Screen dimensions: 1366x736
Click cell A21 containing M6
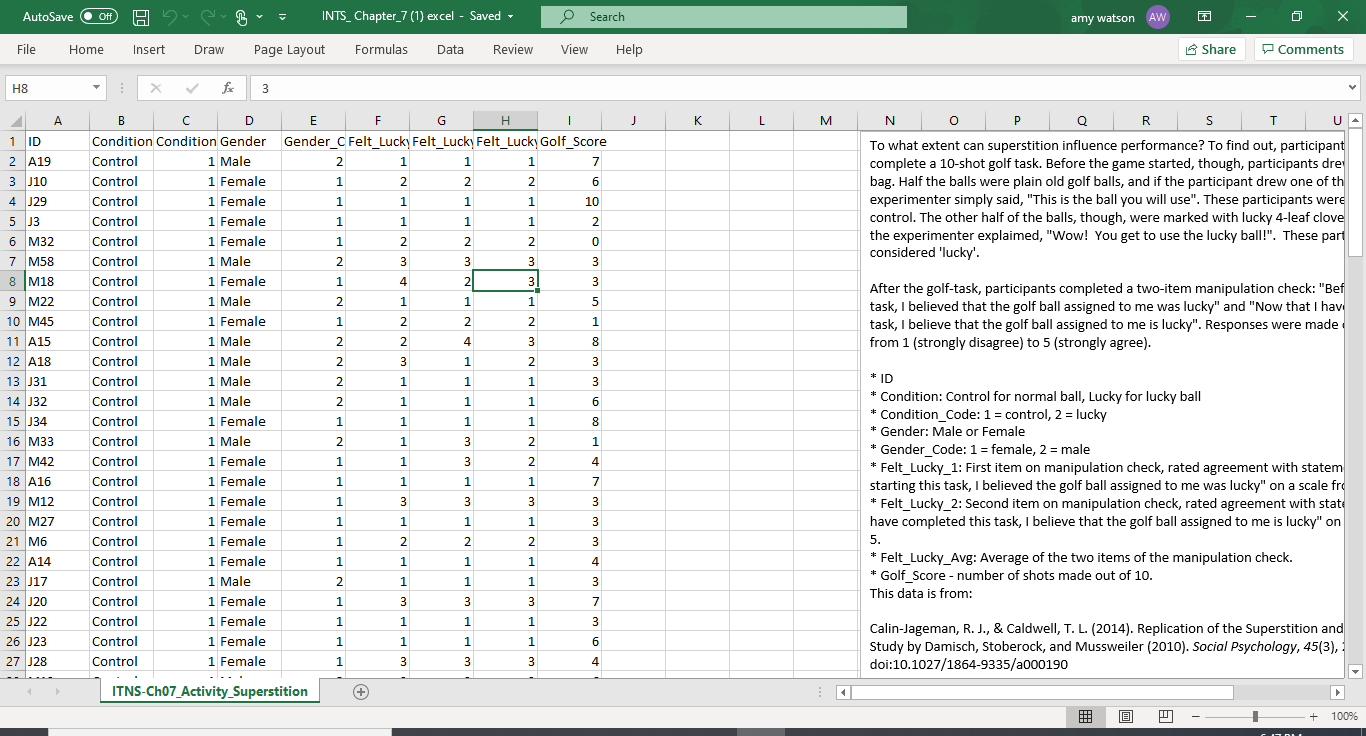(57, 541)
